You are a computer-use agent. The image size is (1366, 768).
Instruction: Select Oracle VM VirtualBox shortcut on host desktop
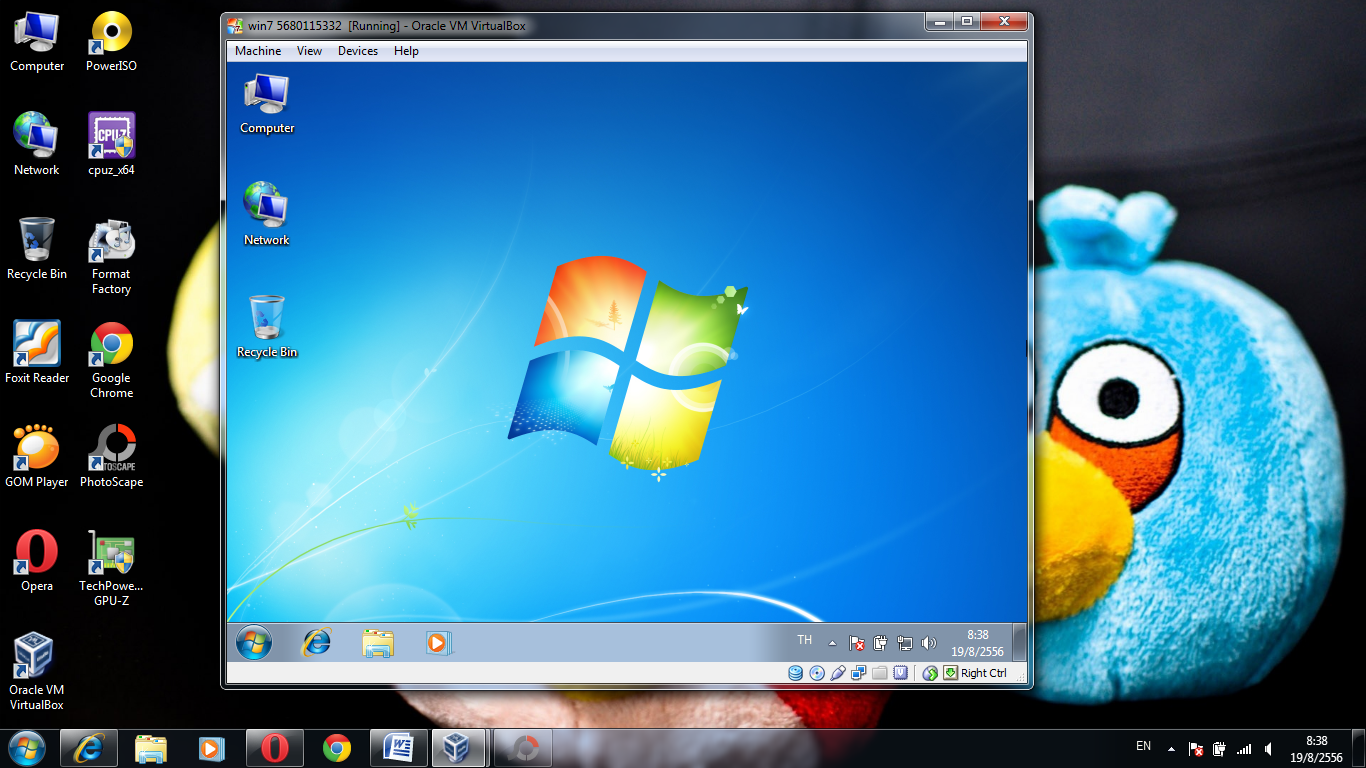37,672
